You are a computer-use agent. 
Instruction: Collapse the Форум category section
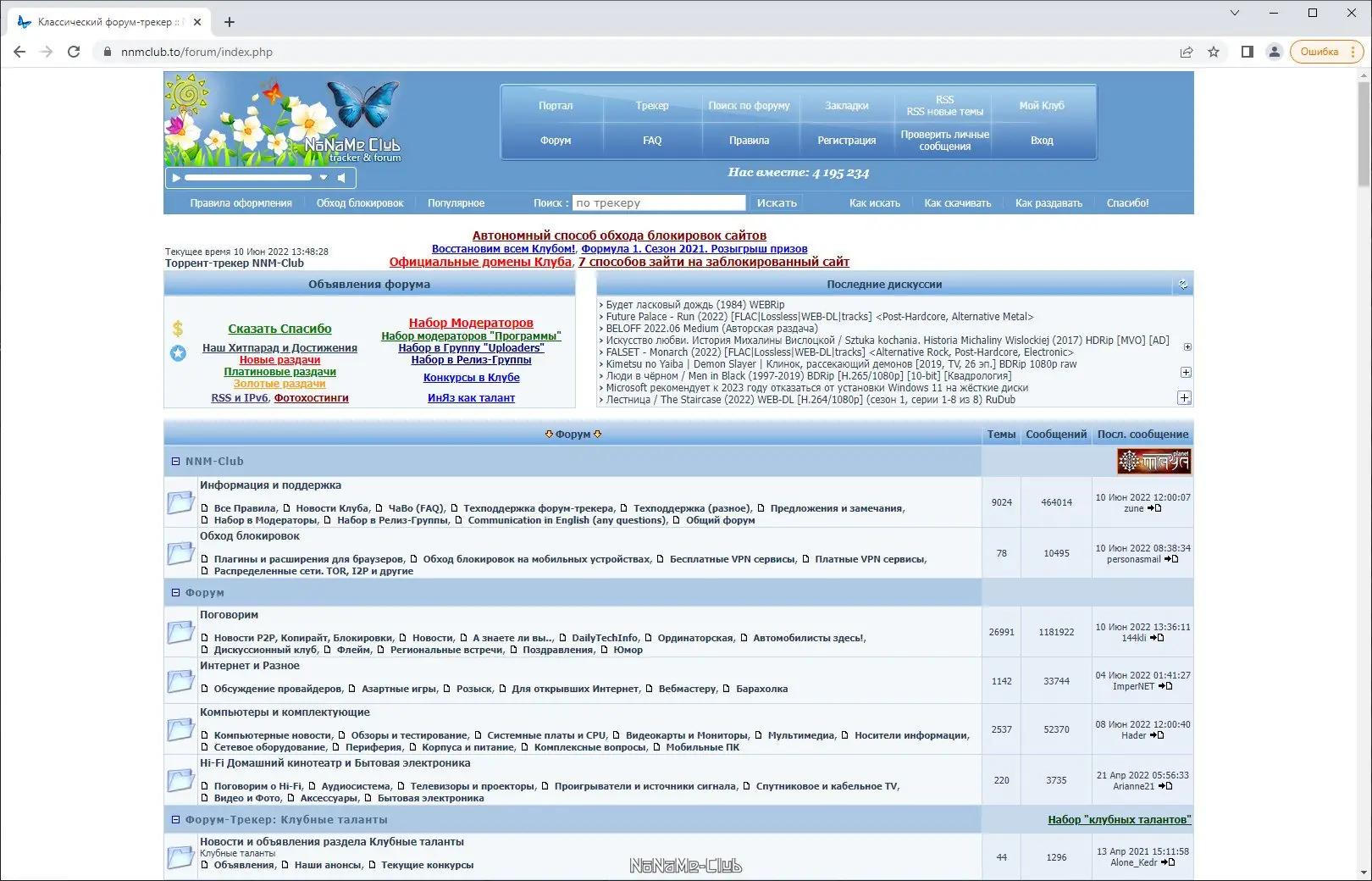click(x=176, y=593)
